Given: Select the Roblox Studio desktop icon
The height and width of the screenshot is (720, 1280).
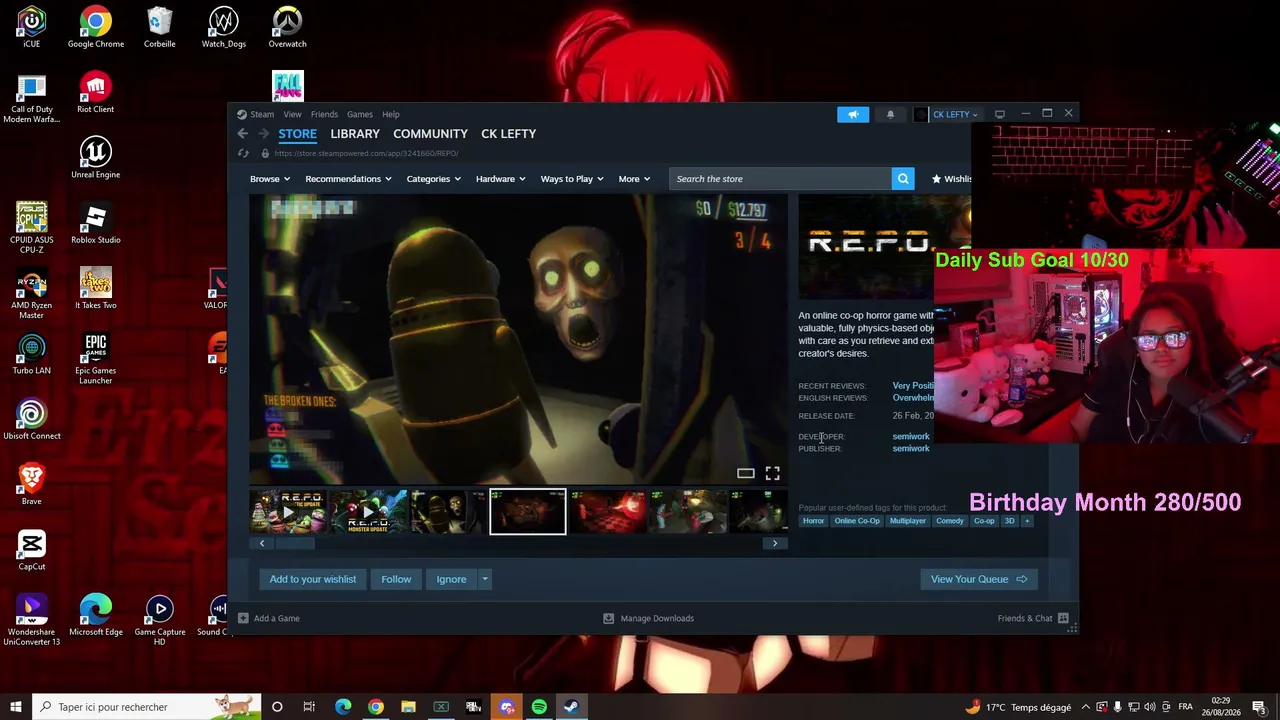Looking at the screenshot, I should coord(96,223).
